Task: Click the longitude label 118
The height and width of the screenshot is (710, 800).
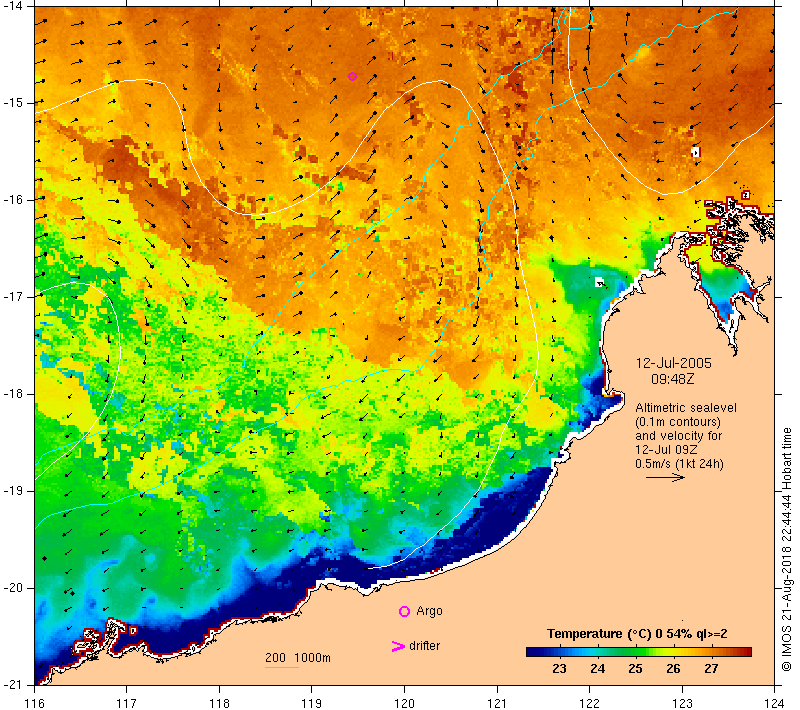Action: [219, 703]
